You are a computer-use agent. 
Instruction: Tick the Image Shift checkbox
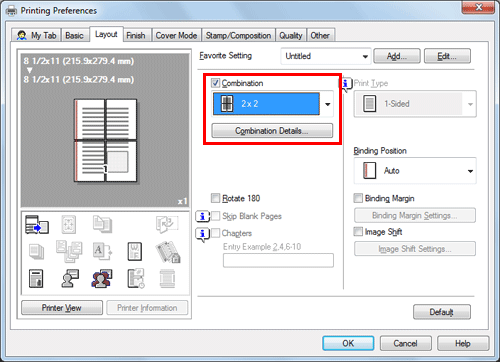click(x=358, y=231)
